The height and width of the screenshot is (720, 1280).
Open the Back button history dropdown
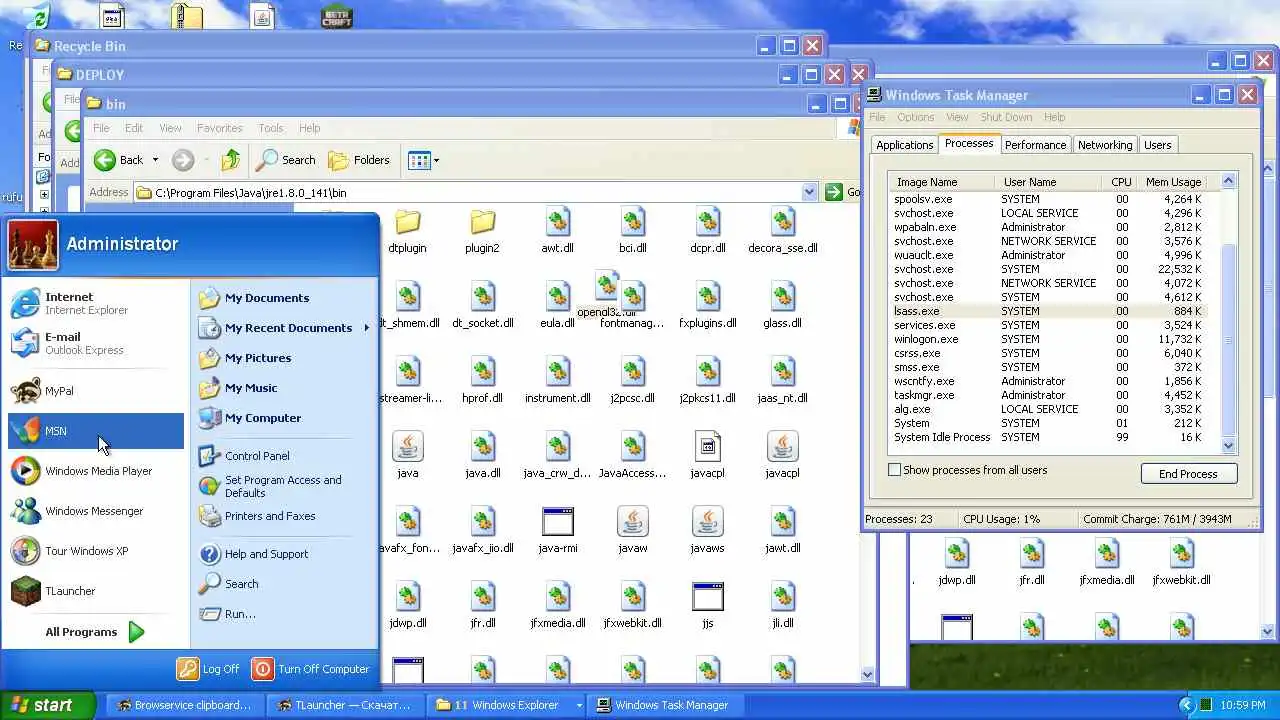(155, 160)
